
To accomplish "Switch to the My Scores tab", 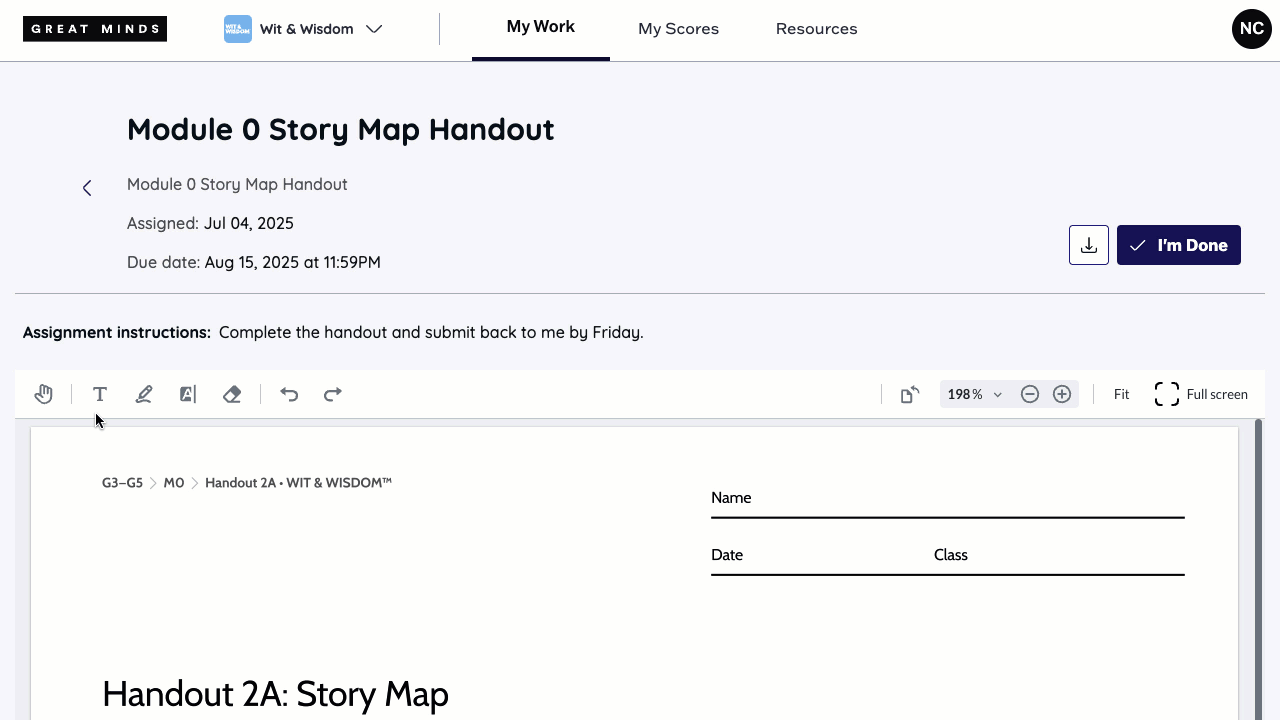I will point(678,29).
